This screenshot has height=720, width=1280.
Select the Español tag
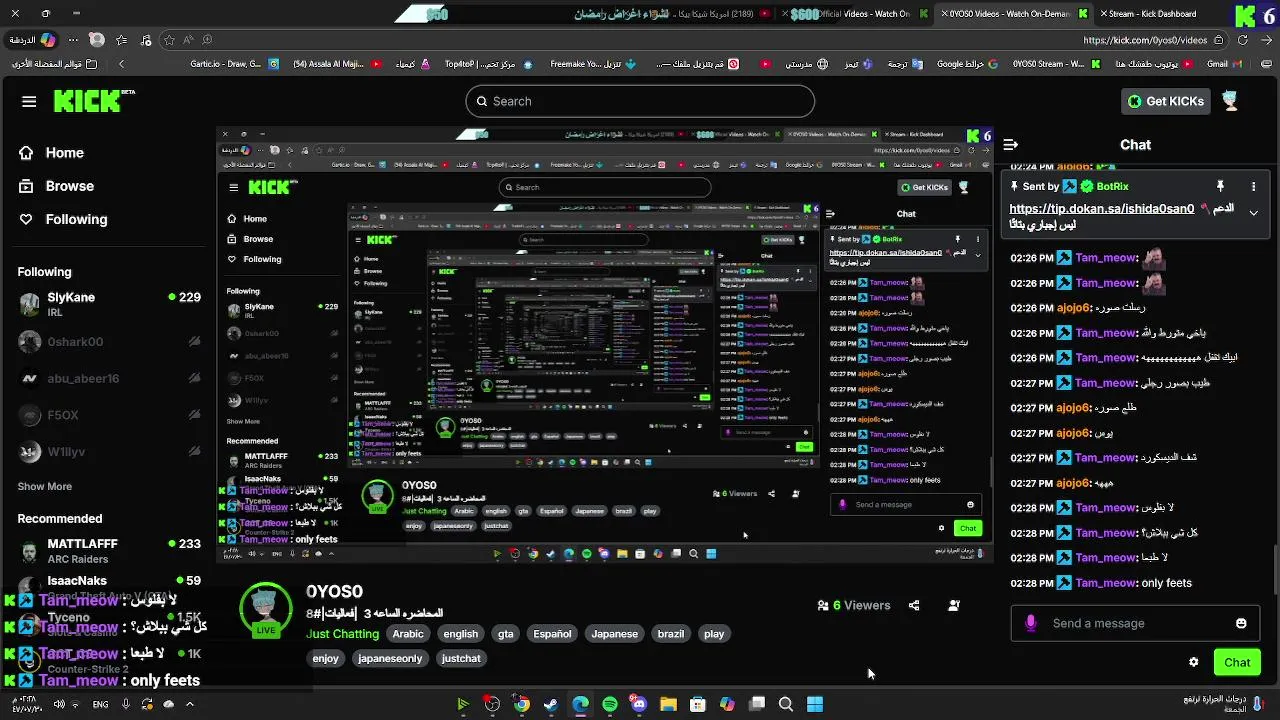tap(552, 634)
